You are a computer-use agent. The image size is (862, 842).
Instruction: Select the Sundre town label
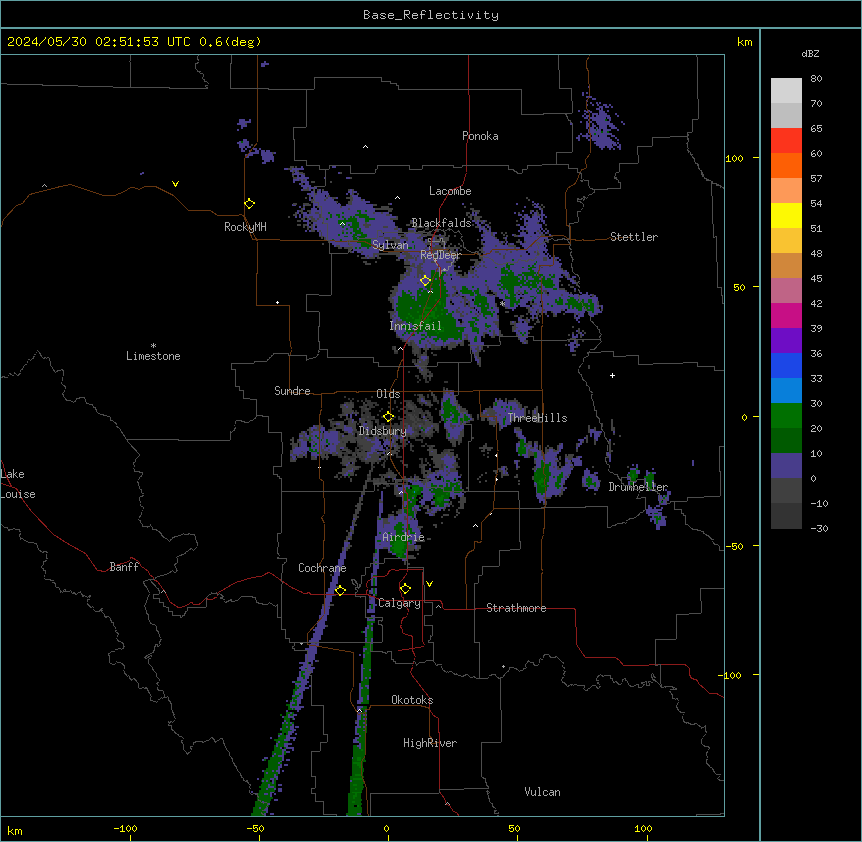click(x=292, y=391)
